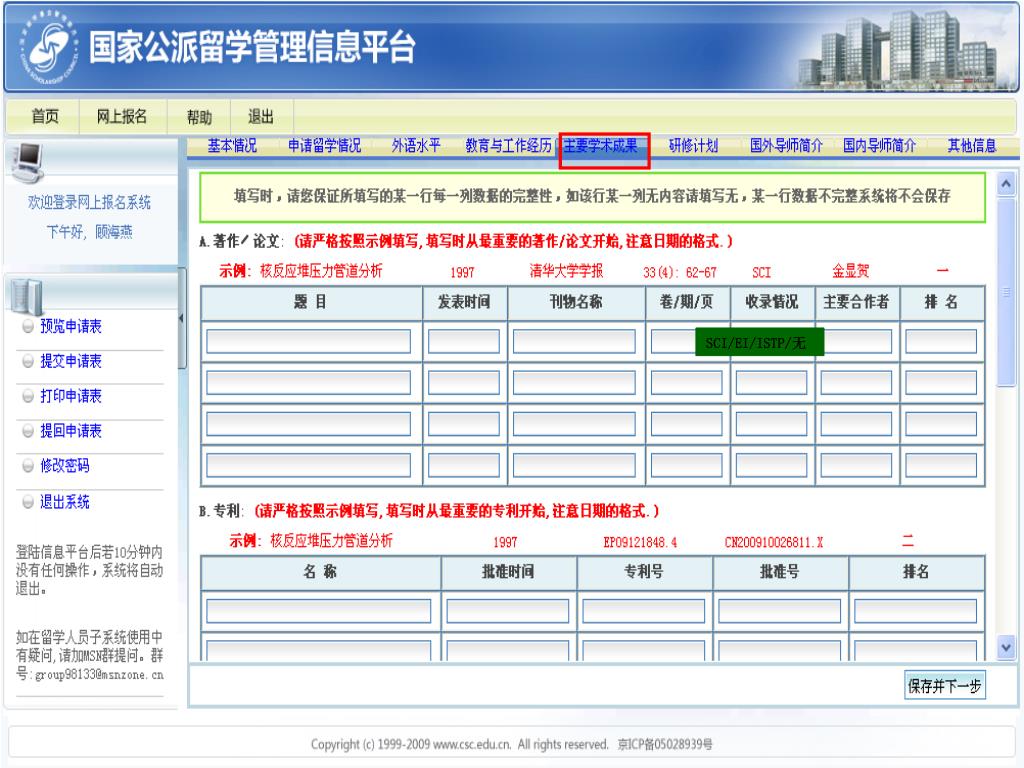The width and height of the screenshot is (1024, 768).
Task: Click the www.csc.edu.cn copyright footer text
Action: 472,744
